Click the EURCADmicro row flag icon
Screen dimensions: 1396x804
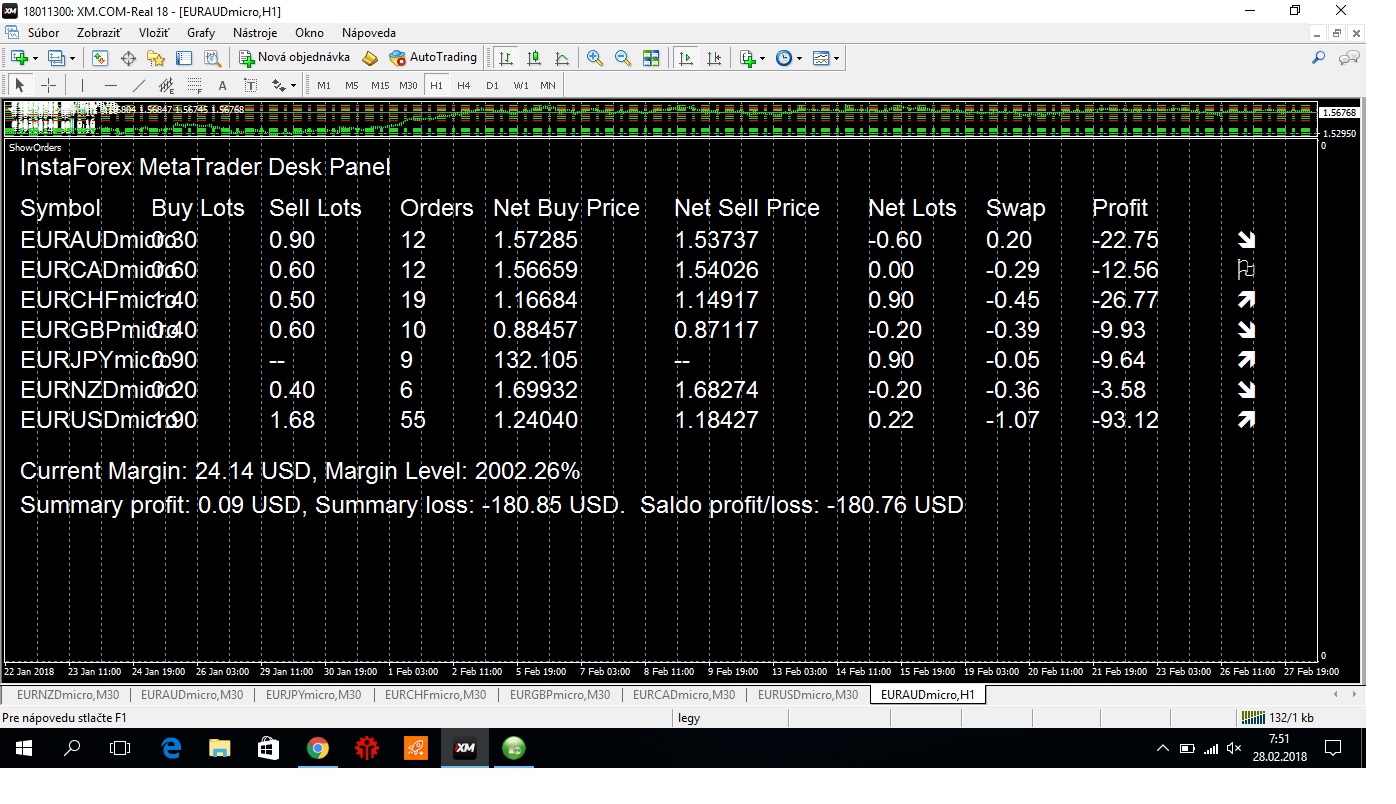(1246, 270)
